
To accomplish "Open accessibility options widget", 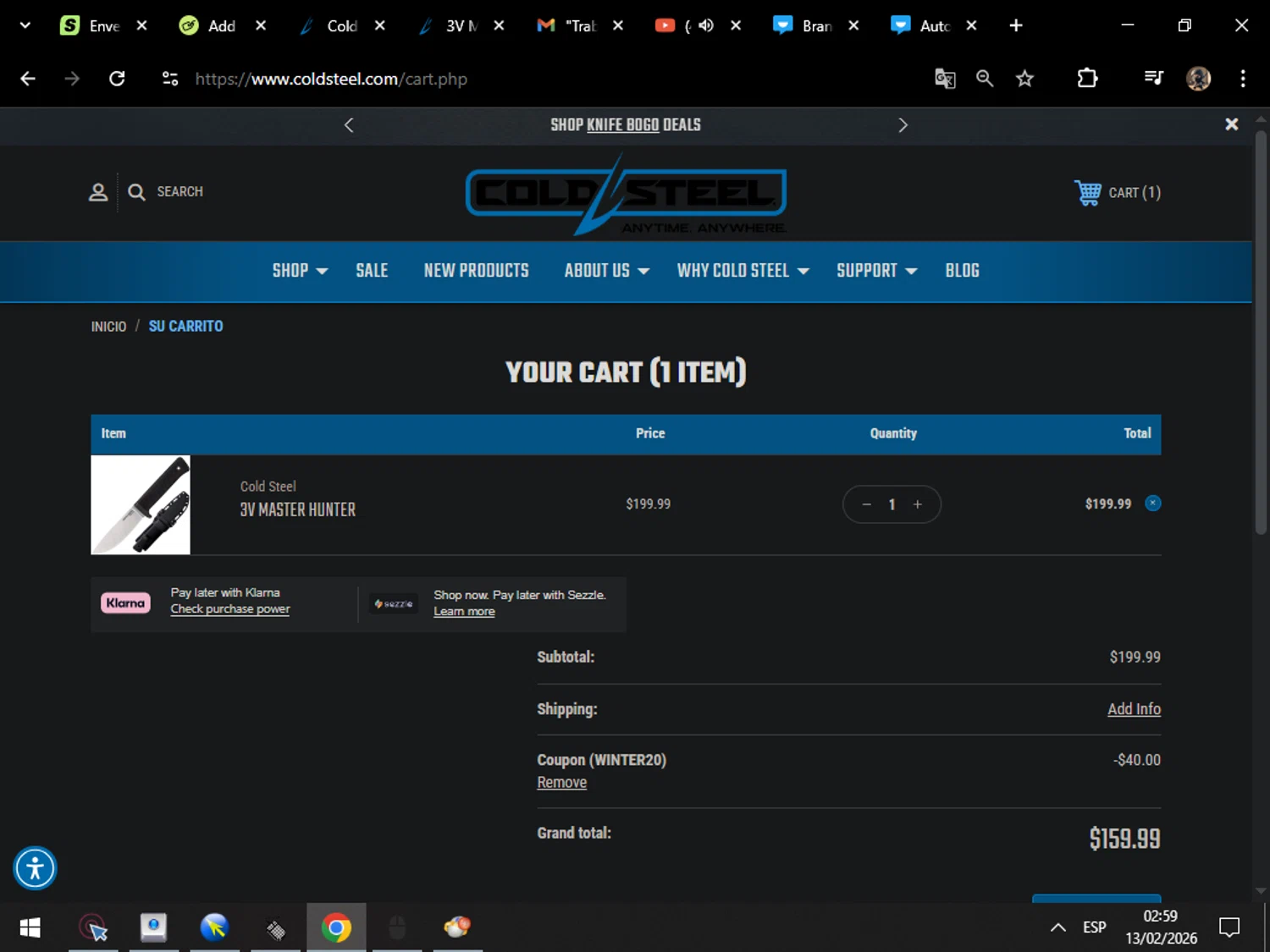I will [35, 868].
